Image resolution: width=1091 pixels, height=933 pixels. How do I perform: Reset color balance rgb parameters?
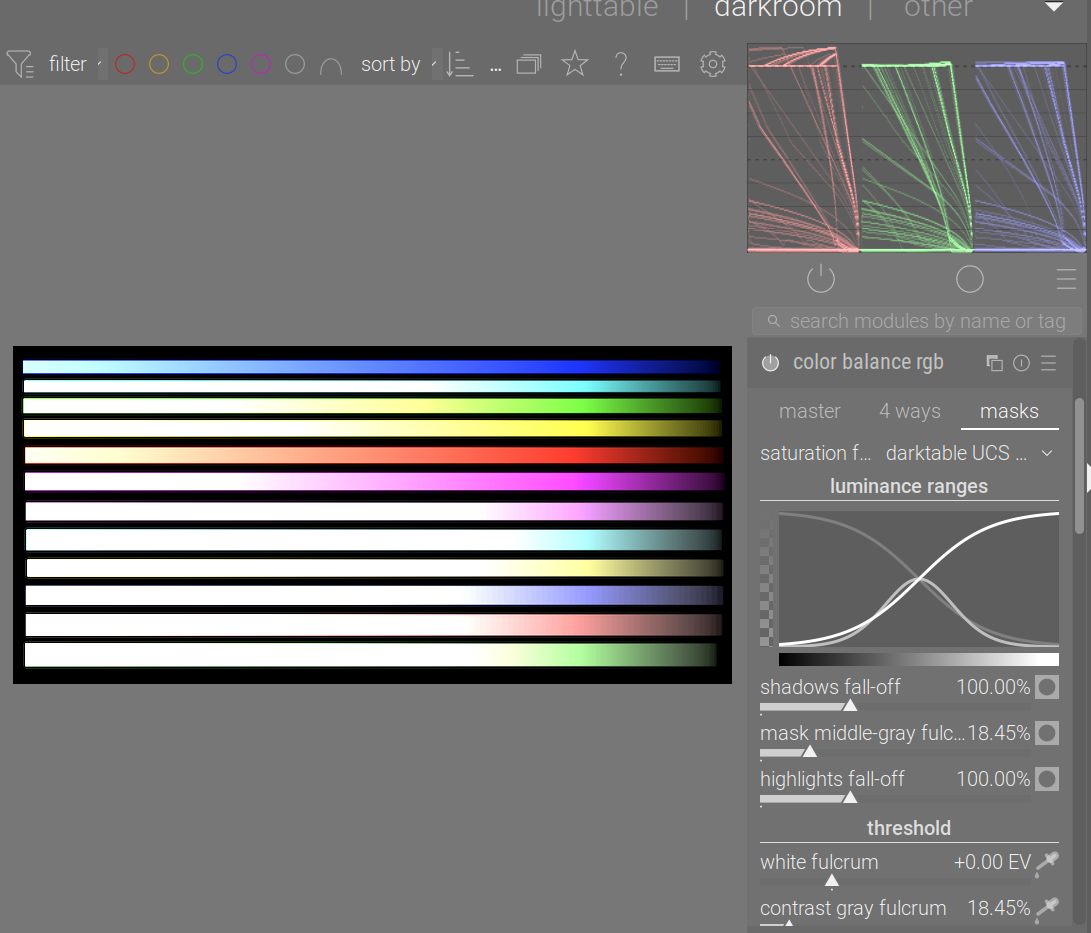(x=1019, y=363)
